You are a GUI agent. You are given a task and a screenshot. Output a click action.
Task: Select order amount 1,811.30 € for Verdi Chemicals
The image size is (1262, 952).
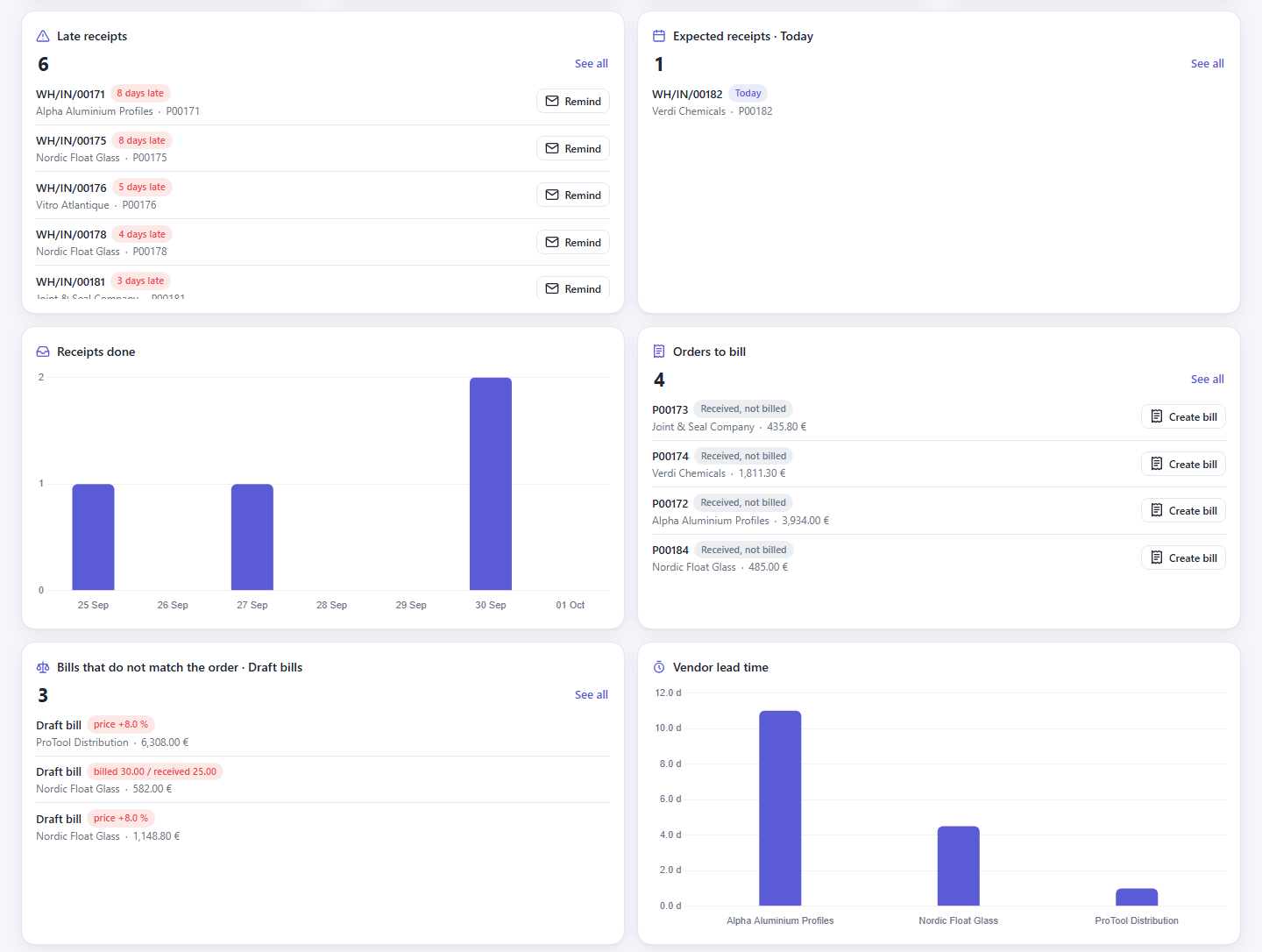(x=762, y=473)
